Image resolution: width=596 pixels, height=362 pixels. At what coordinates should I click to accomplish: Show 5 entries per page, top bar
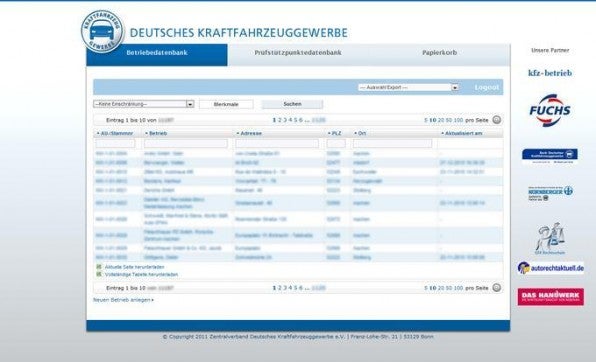tap(426, 120)
